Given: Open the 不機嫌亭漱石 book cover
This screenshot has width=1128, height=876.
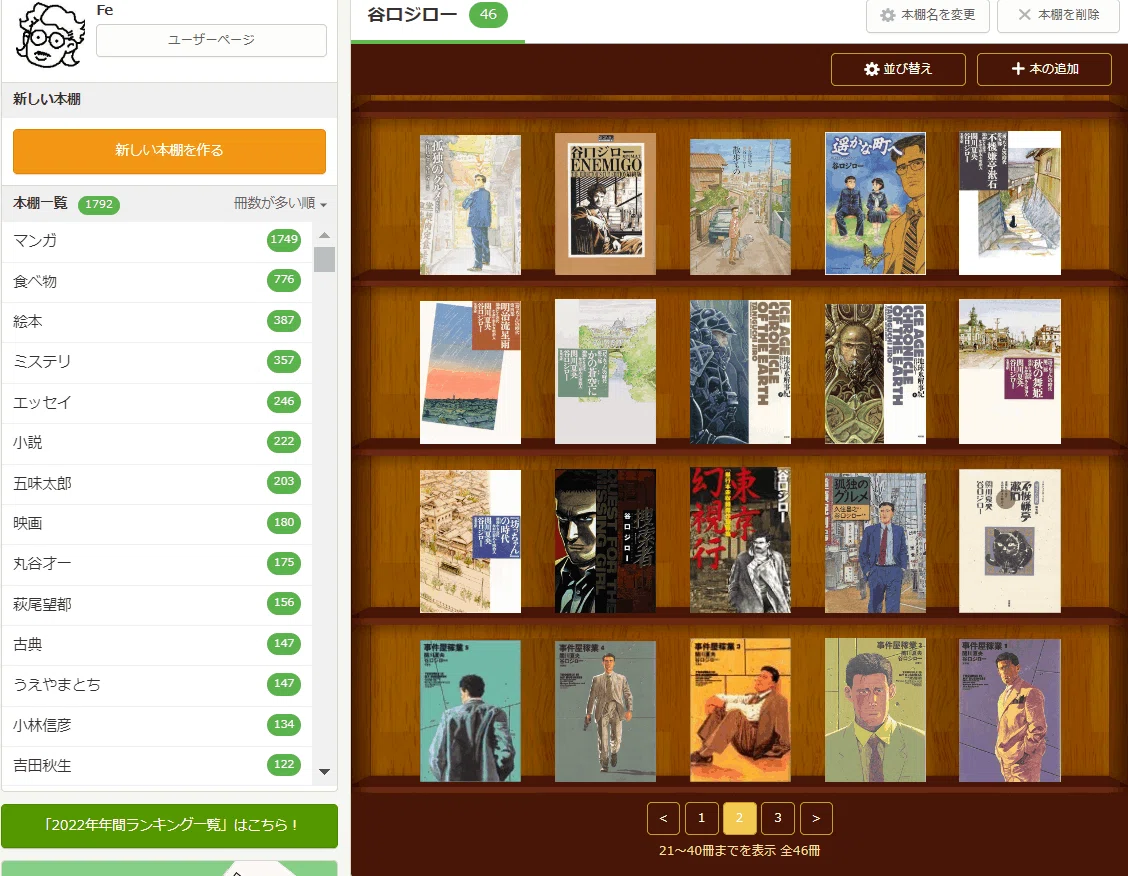Looking at the screenshot, I should [1010, 203].
